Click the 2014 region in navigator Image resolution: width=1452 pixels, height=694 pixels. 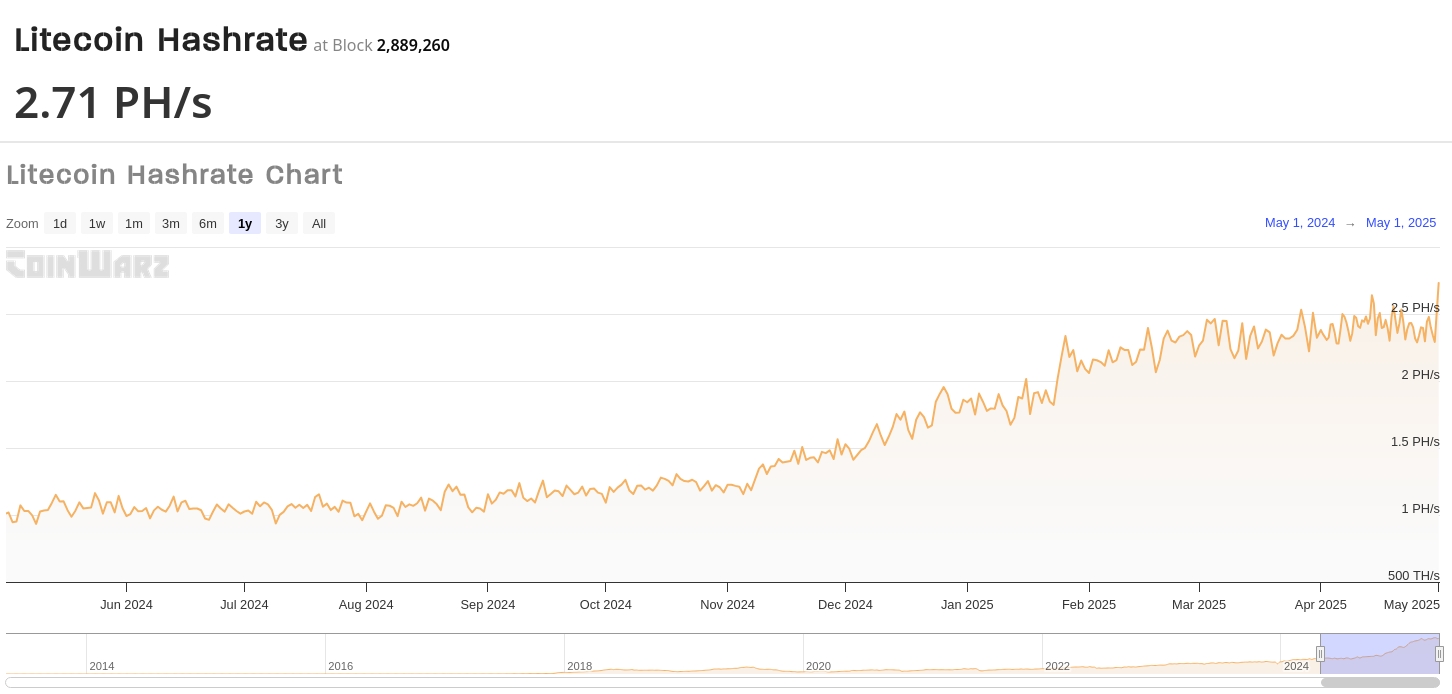tap(102, 666)
